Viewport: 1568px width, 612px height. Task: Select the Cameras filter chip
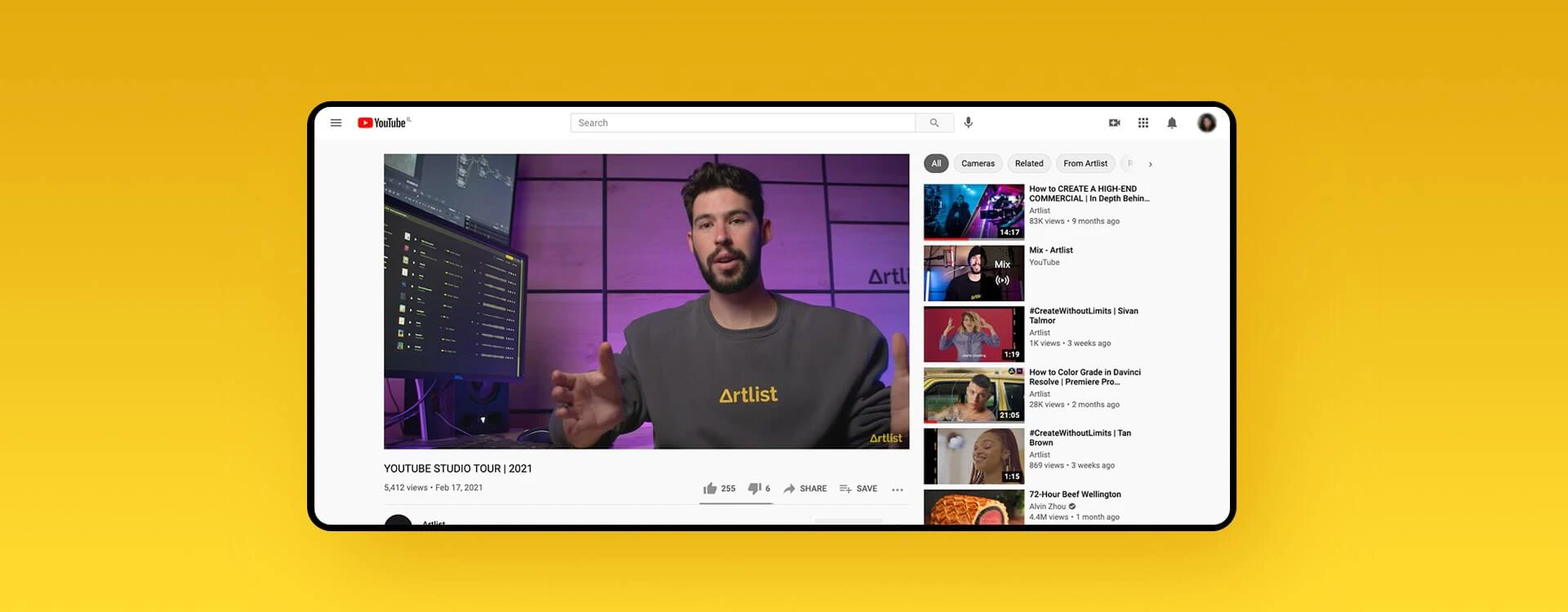point(978,164)
